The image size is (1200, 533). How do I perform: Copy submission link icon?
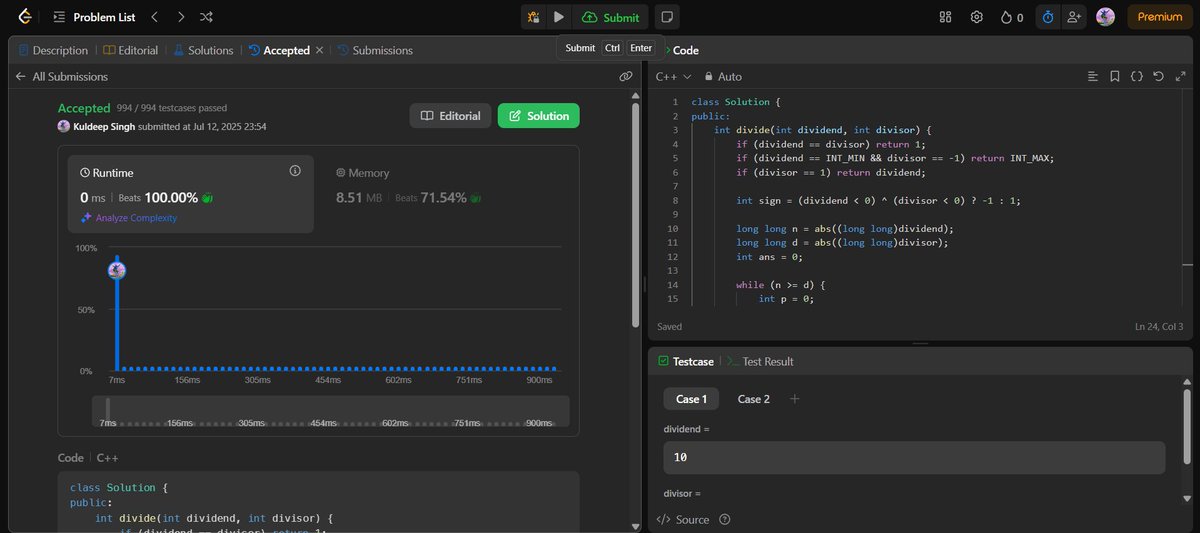[626, 76]
